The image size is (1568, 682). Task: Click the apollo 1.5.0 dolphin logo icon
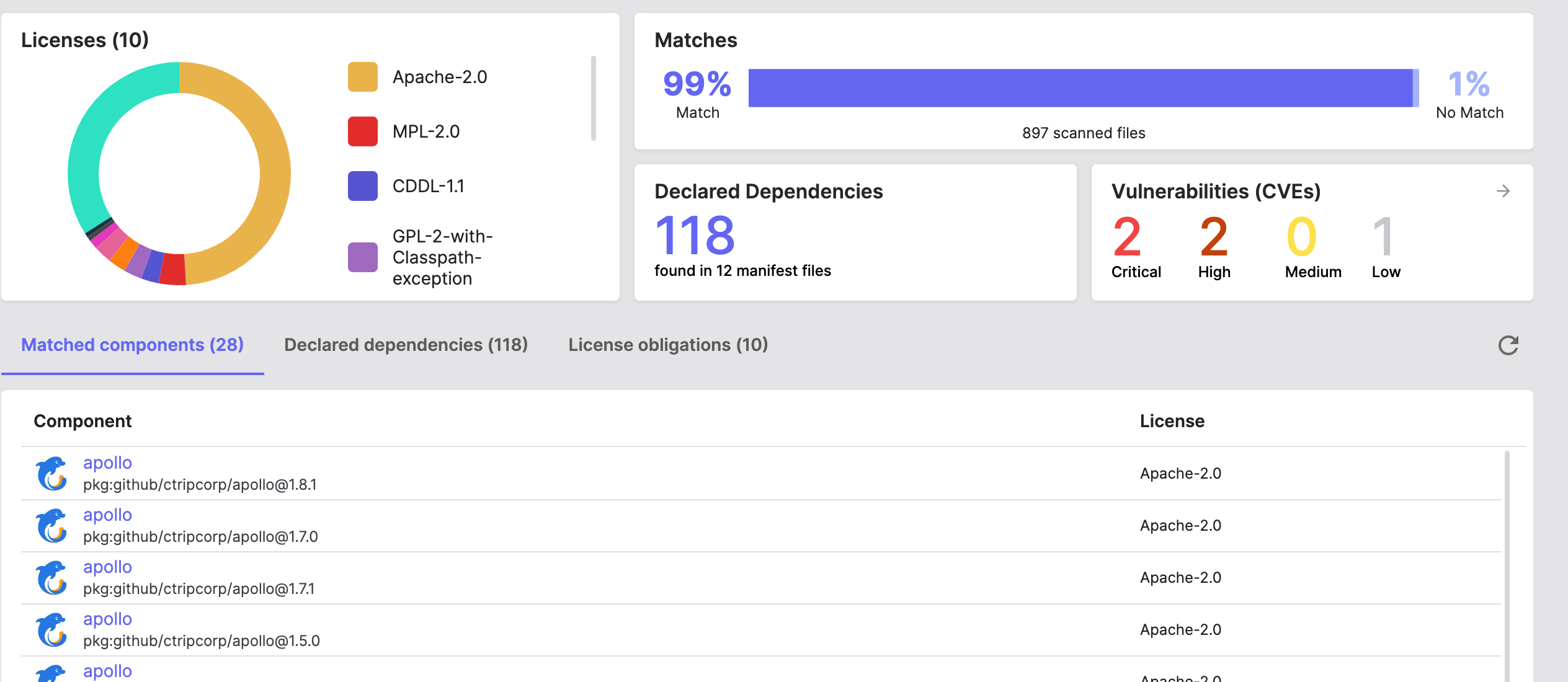[51, 630]
